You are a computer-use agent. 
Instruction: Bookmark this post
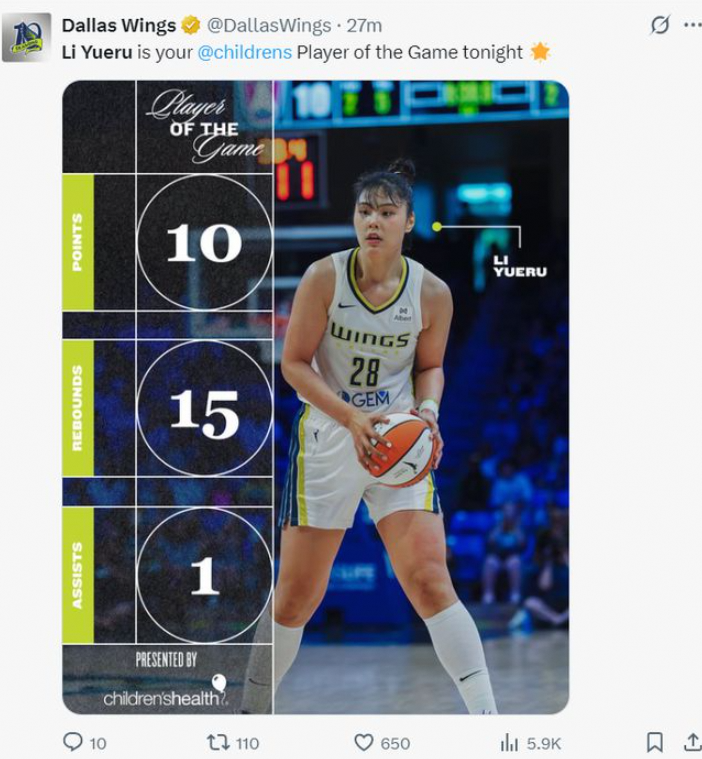point(654,742)
